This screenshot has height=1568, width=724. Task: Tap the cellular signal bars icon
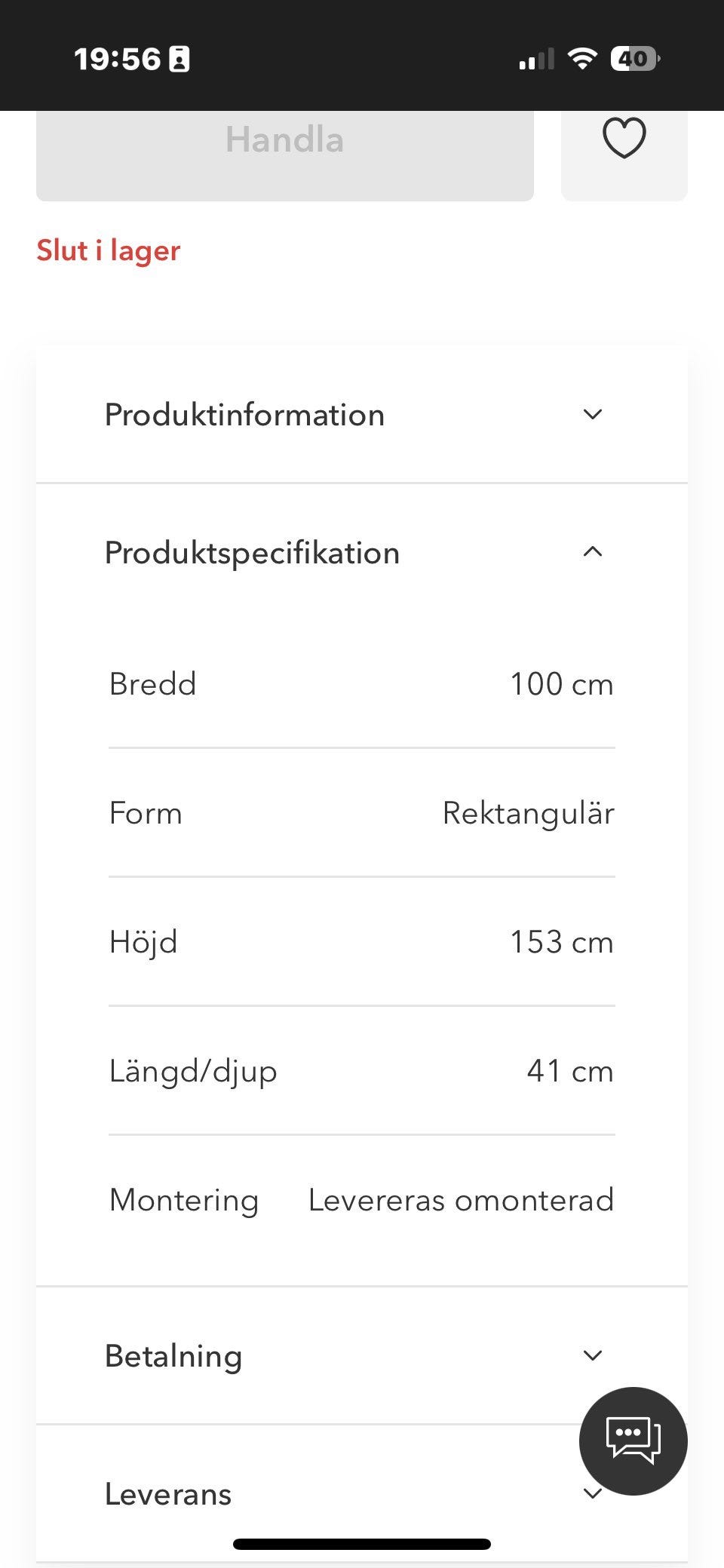536,60
